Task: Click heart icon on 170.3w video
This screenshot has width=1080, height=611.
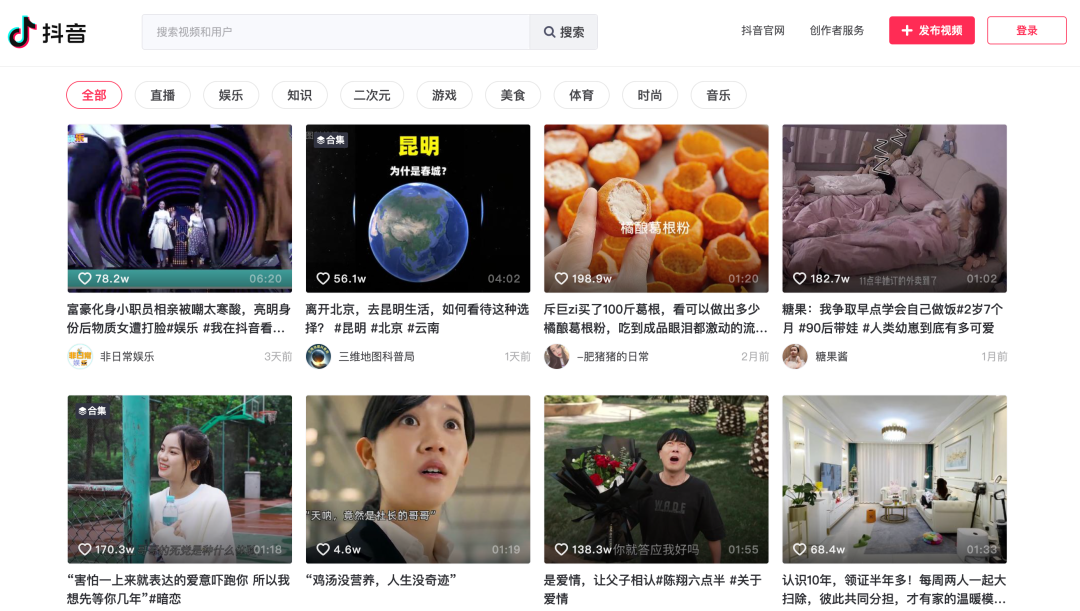Action: (x=85, y=549)
